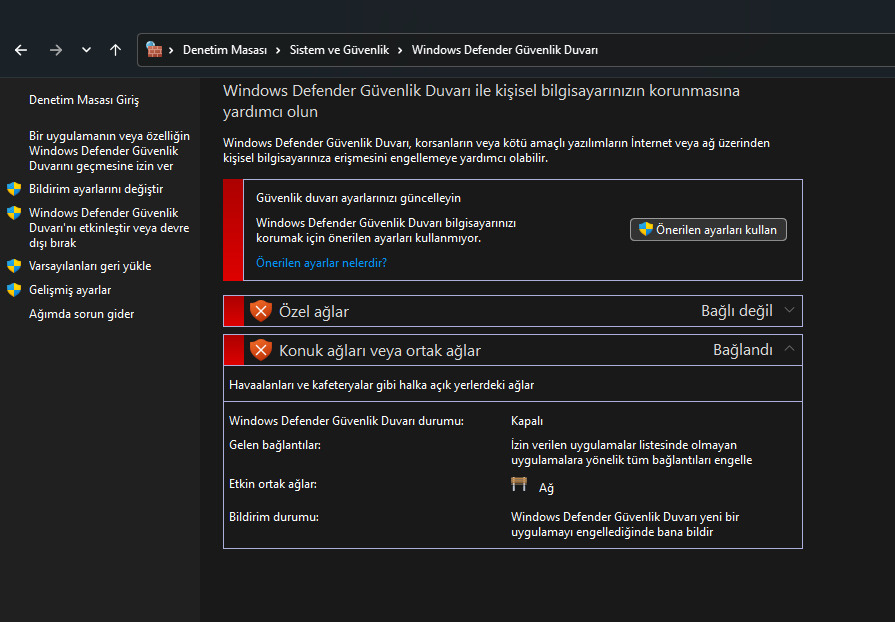
Task: Open Varsayılanları geri yükle link
Action: 90,266
